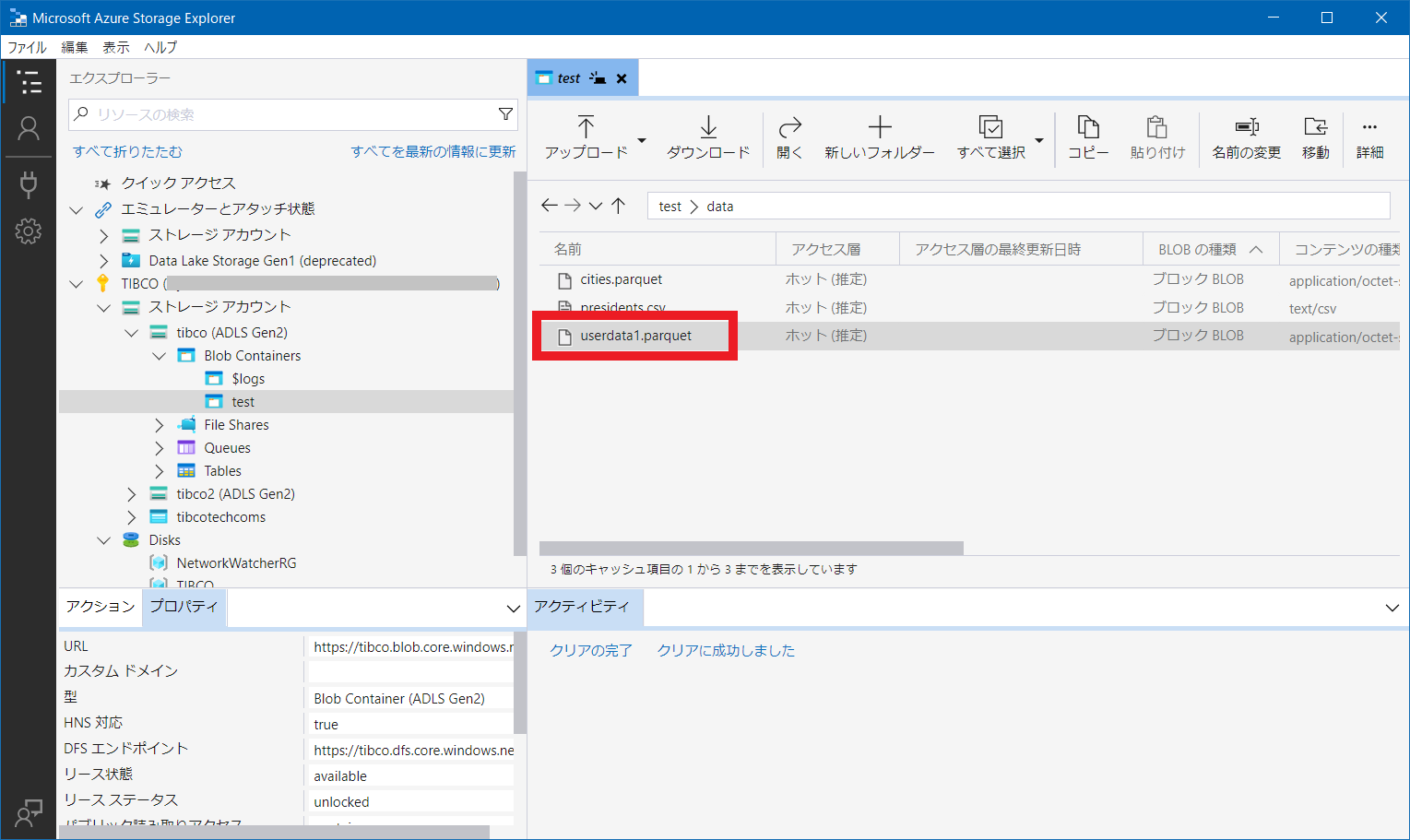Click the Open (開く) toolbar button
1410x840 pixels.
click(x=790, y=138)
